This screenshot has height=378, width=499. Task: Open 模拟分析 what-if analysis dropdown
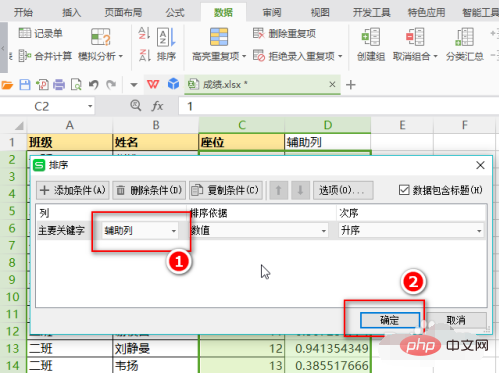click(101, 45)
